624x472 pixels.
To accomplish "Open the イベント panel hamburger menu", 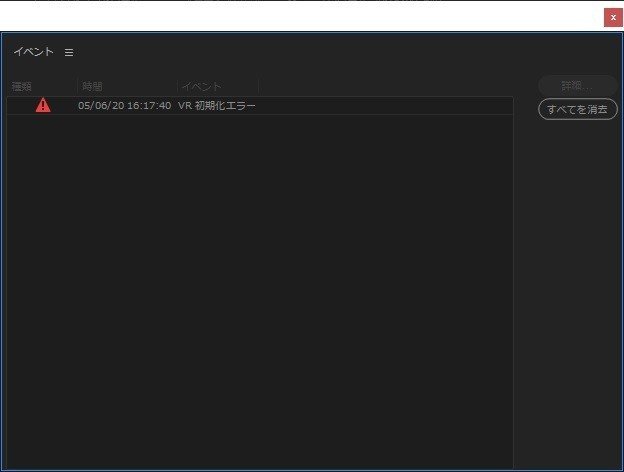I will (x=69, y=53).
